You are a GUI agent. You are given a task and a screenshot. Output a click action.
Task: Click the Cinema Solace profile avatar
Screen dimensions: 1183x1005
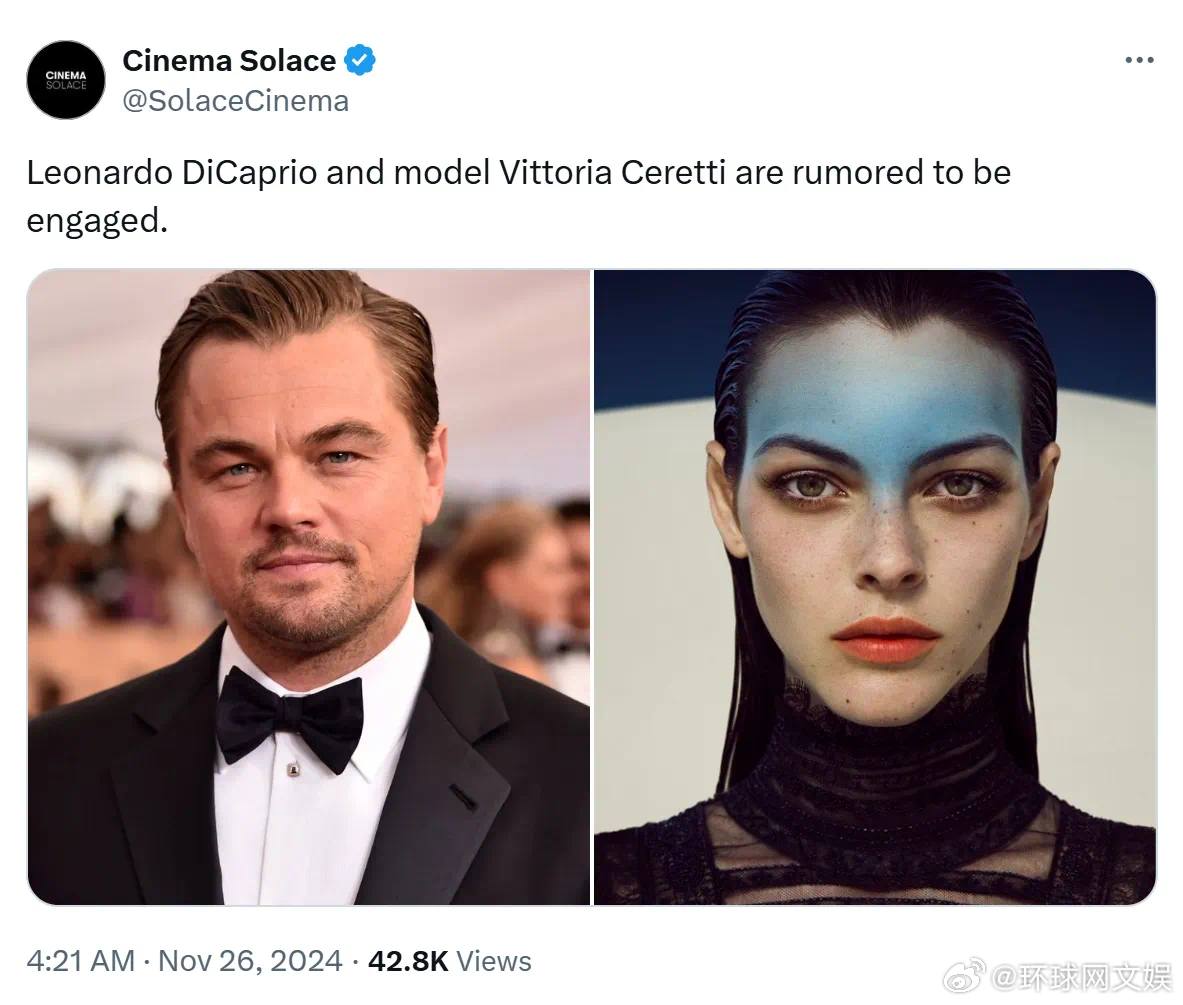tap(66, 80)
